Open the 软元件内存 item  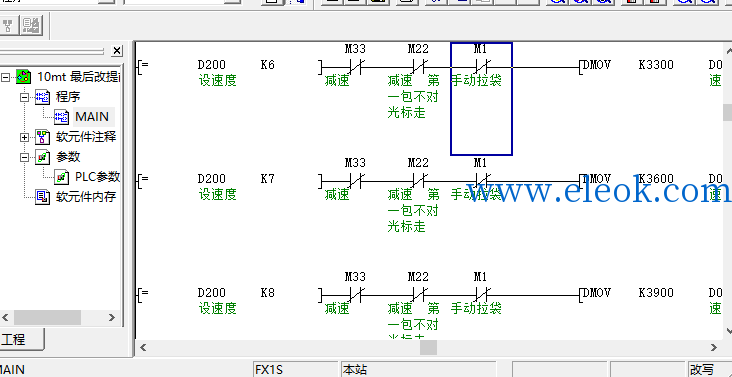tap(86, 197)
